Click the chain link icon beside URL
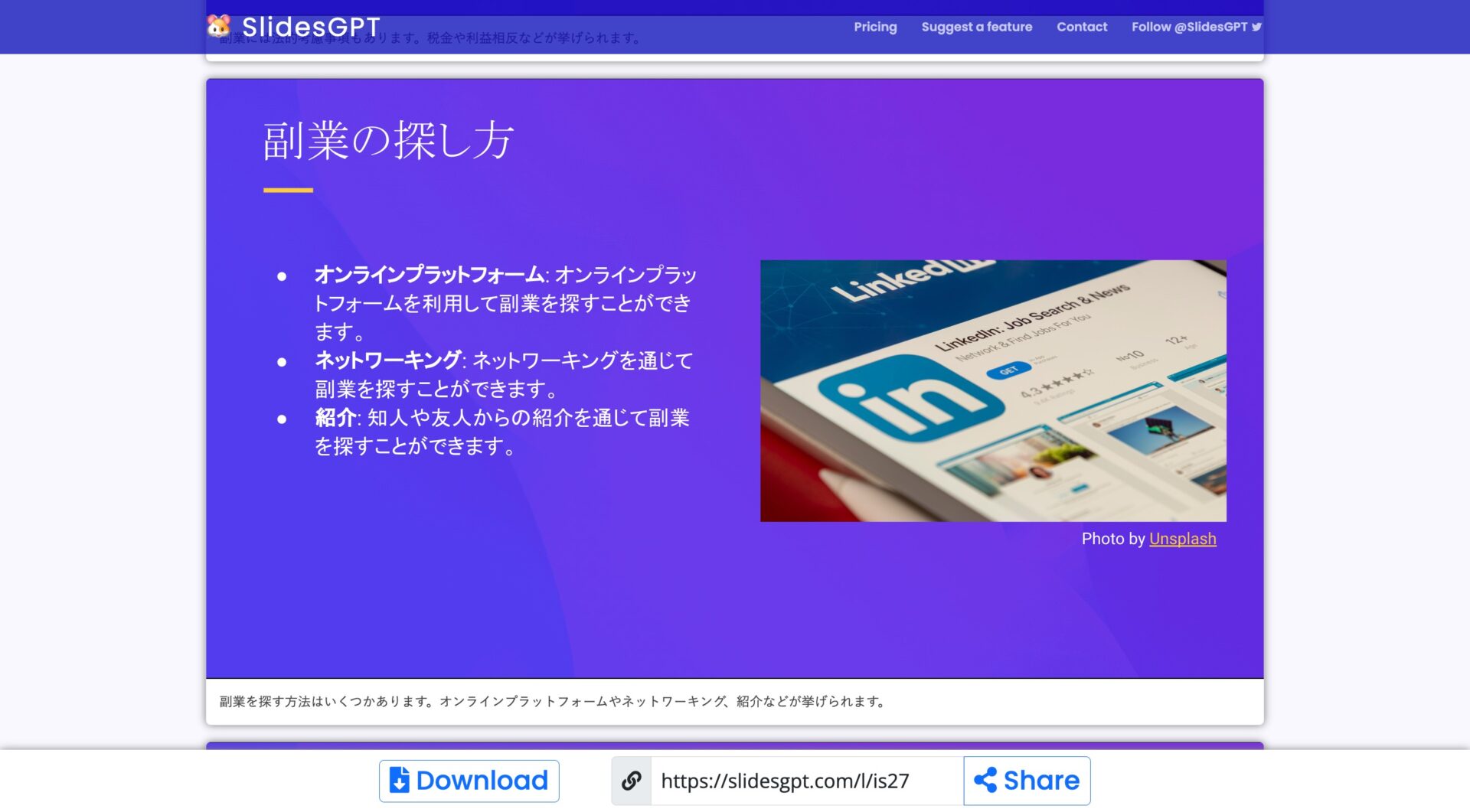The image size is (1470, 812). pyautogui.click(x=631, y=781)
